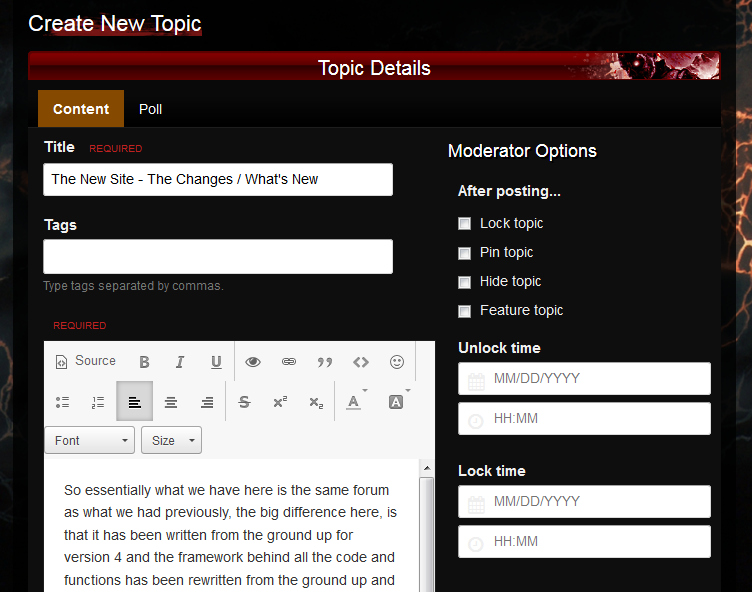Screen dimensions: 752x592
Task: Click the clock icon in Unlock time
Action: 476,421
